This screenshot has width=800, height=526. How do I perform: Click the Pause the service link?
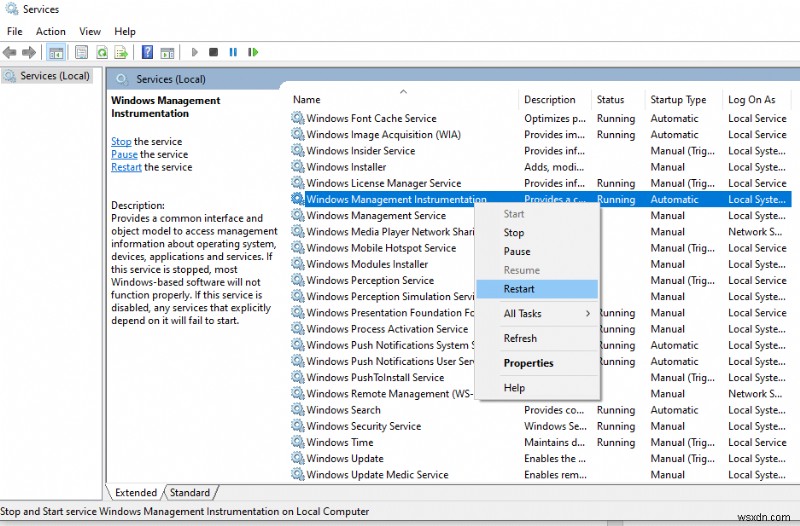(x=124, y=154)
